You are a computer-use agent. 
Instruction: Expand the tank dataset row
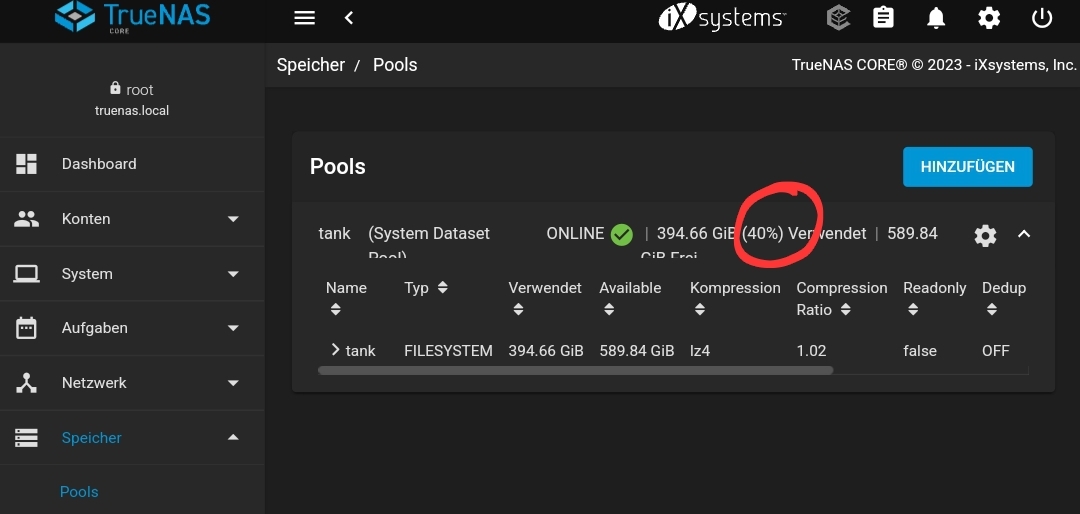coord(336,350)
